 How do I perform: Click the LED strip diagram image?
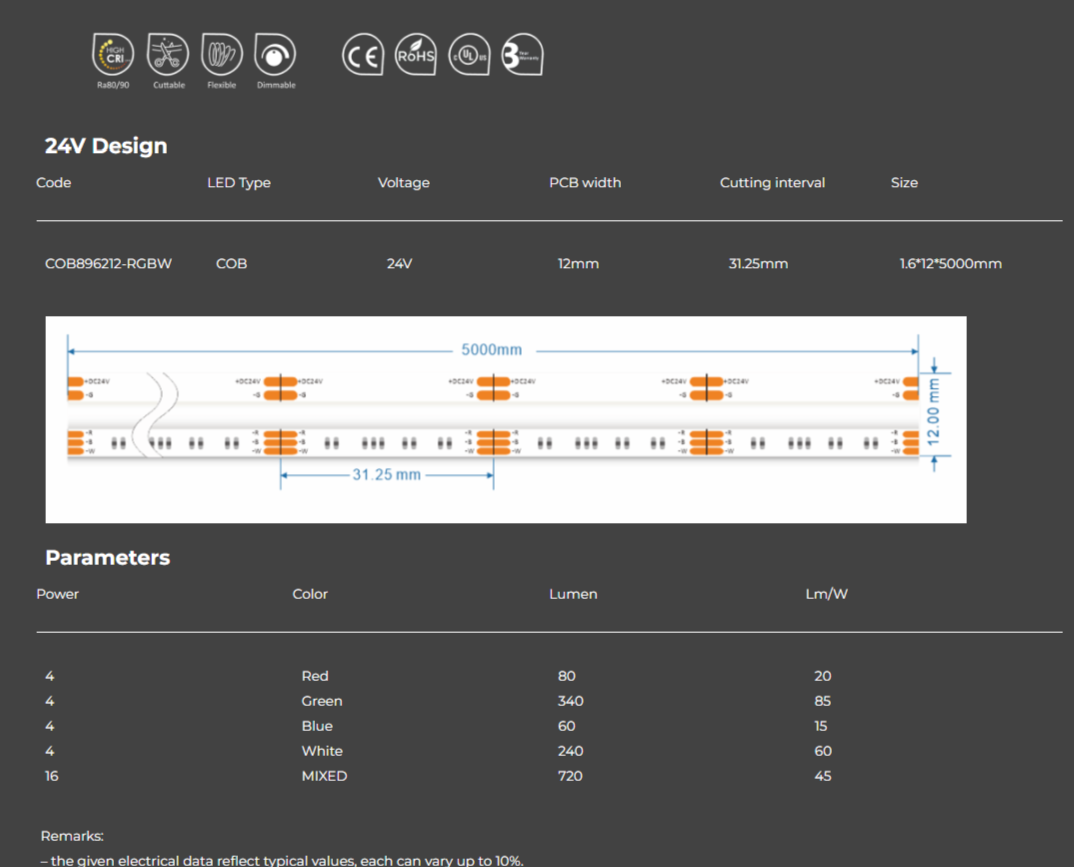point(505,419)
